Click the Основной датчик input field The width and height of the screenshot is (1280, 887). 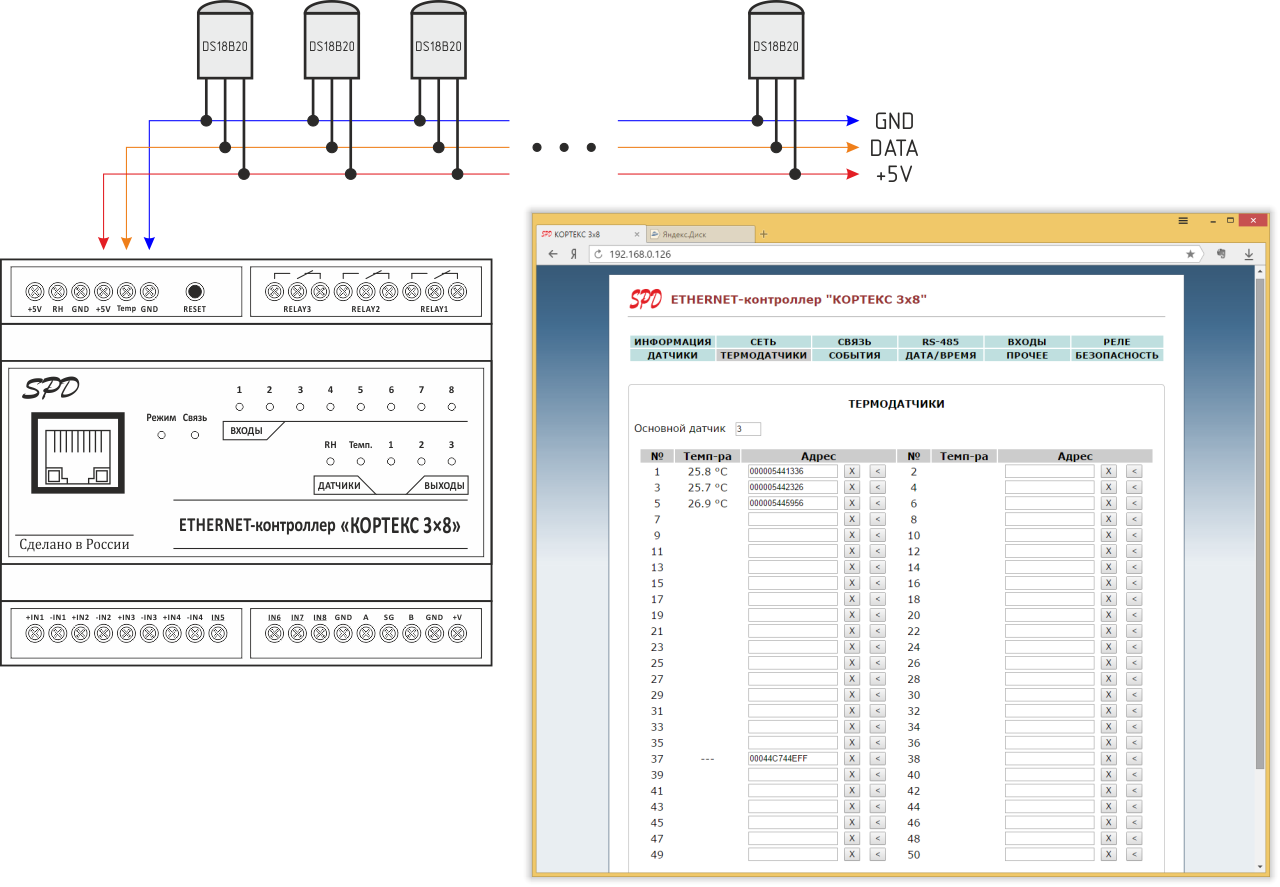click(x=747, y=429)
